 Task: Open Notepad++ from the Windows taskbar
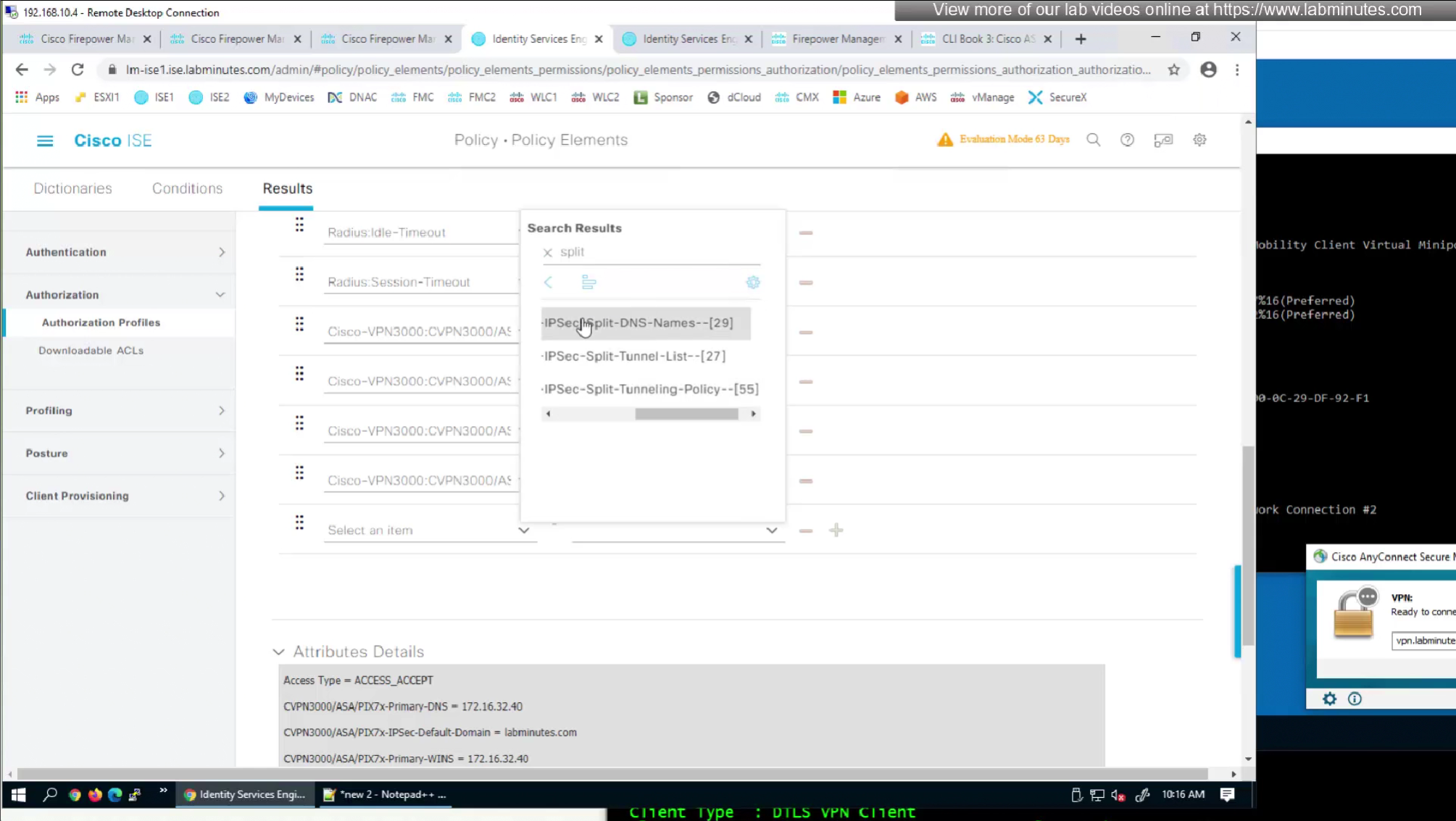pyautogui.click(x=385, y=795)
